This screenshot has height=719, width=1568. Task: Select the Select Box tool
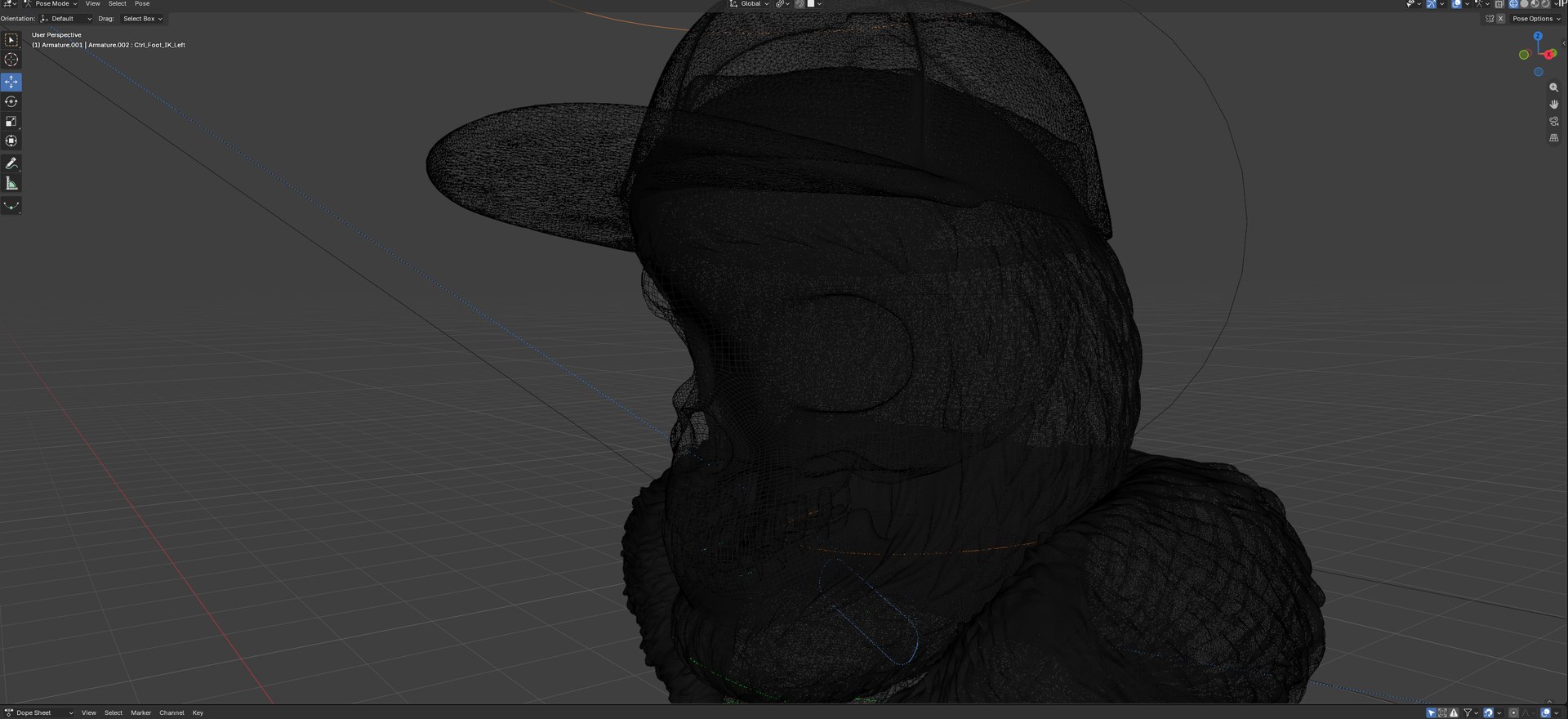coord(11,39)
